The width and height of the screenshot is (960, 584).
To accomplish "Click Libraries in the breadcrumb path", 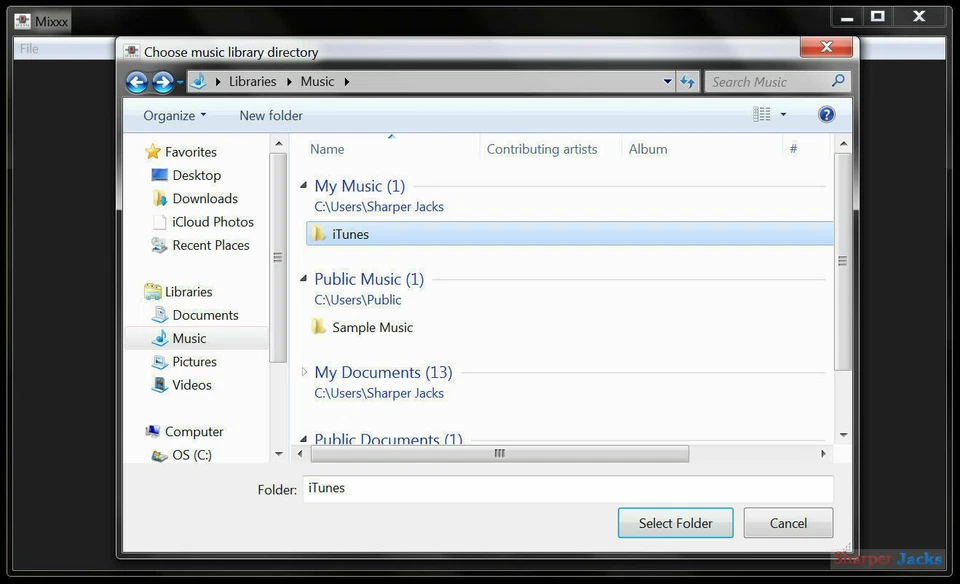I will (x=252, y=81).
